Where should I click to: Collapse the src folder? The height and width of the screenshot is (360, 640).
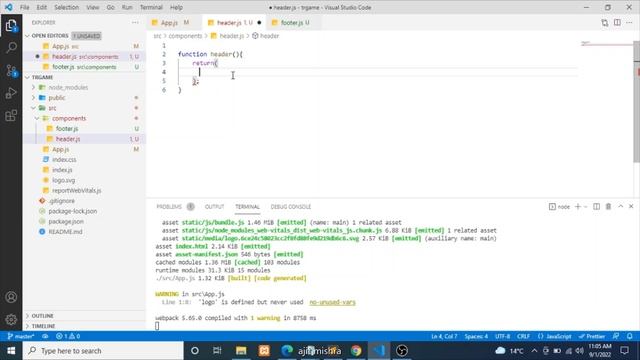tap(34, 108)
